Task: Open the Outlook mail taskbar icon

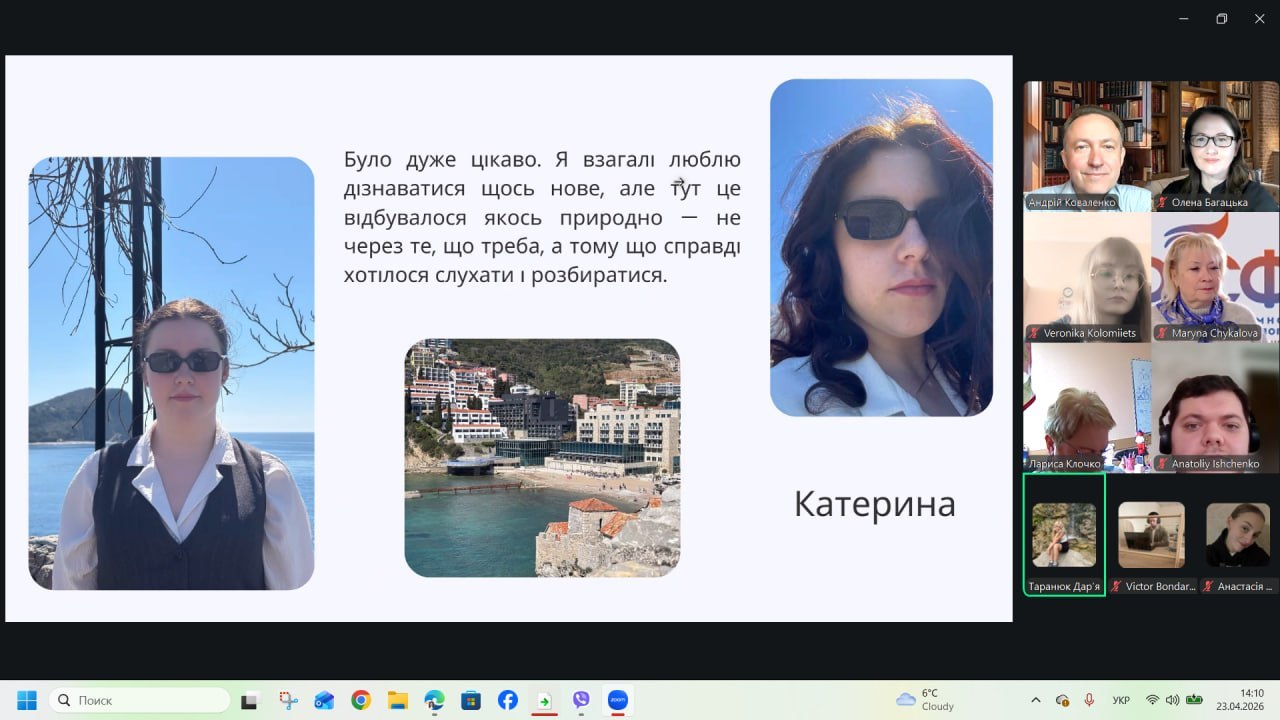Action: click(324, 700)
